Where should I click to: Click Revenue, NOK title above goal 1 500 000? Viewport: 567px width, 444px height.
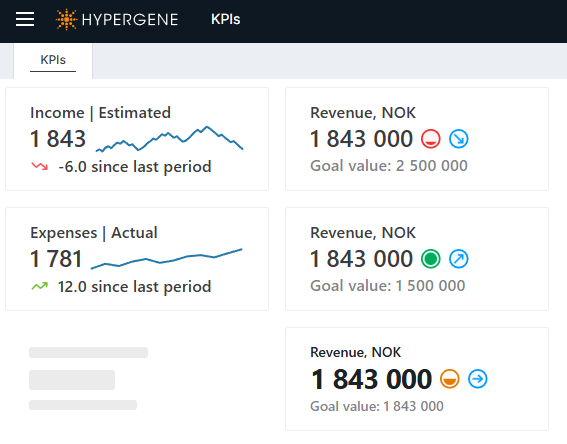[x=363, y=233]
